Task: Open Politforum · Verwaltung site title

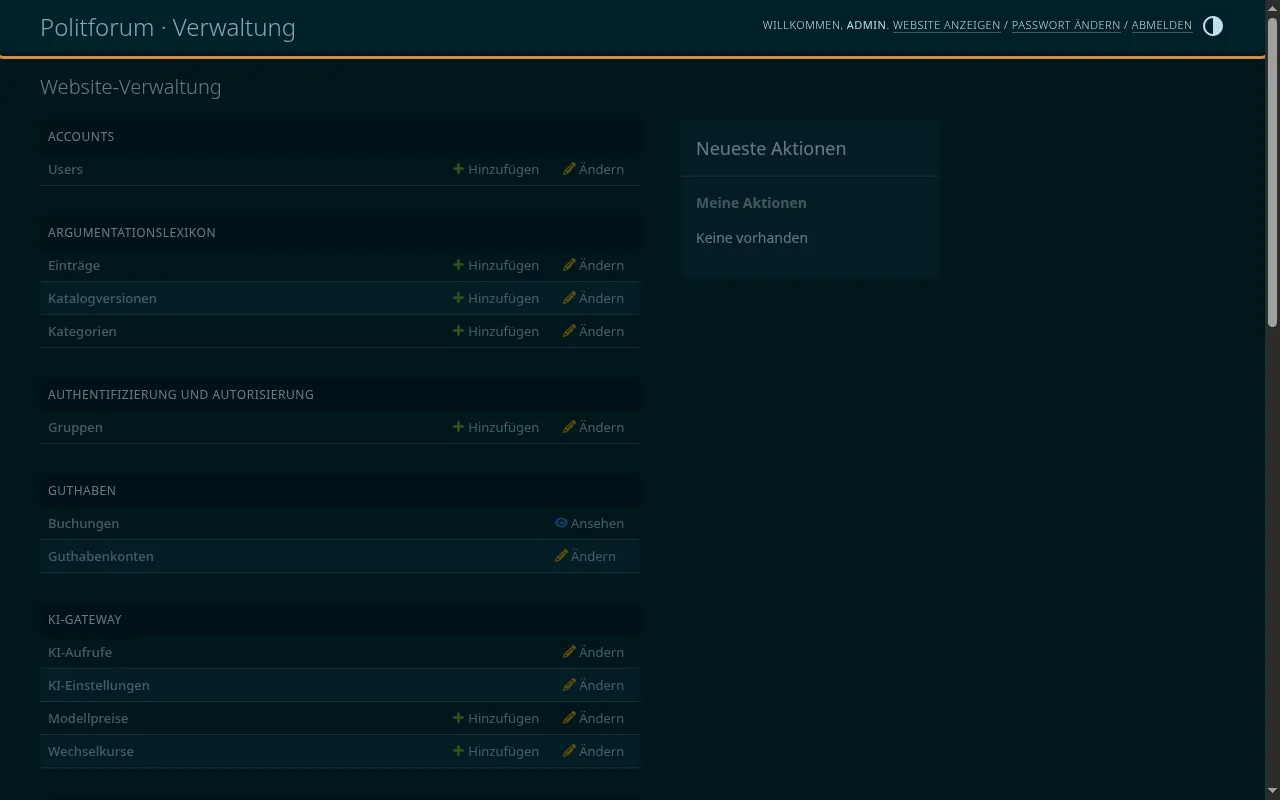Action: coord(168,28)
